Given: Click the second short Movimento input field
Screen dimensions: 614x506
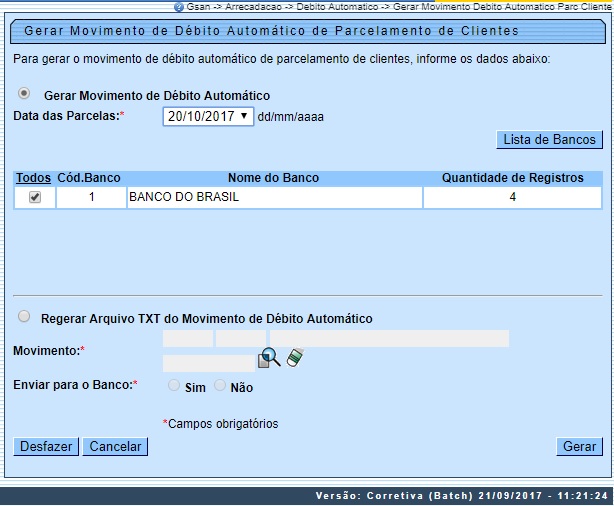Looking at the screenshot, I should point(240,339).
